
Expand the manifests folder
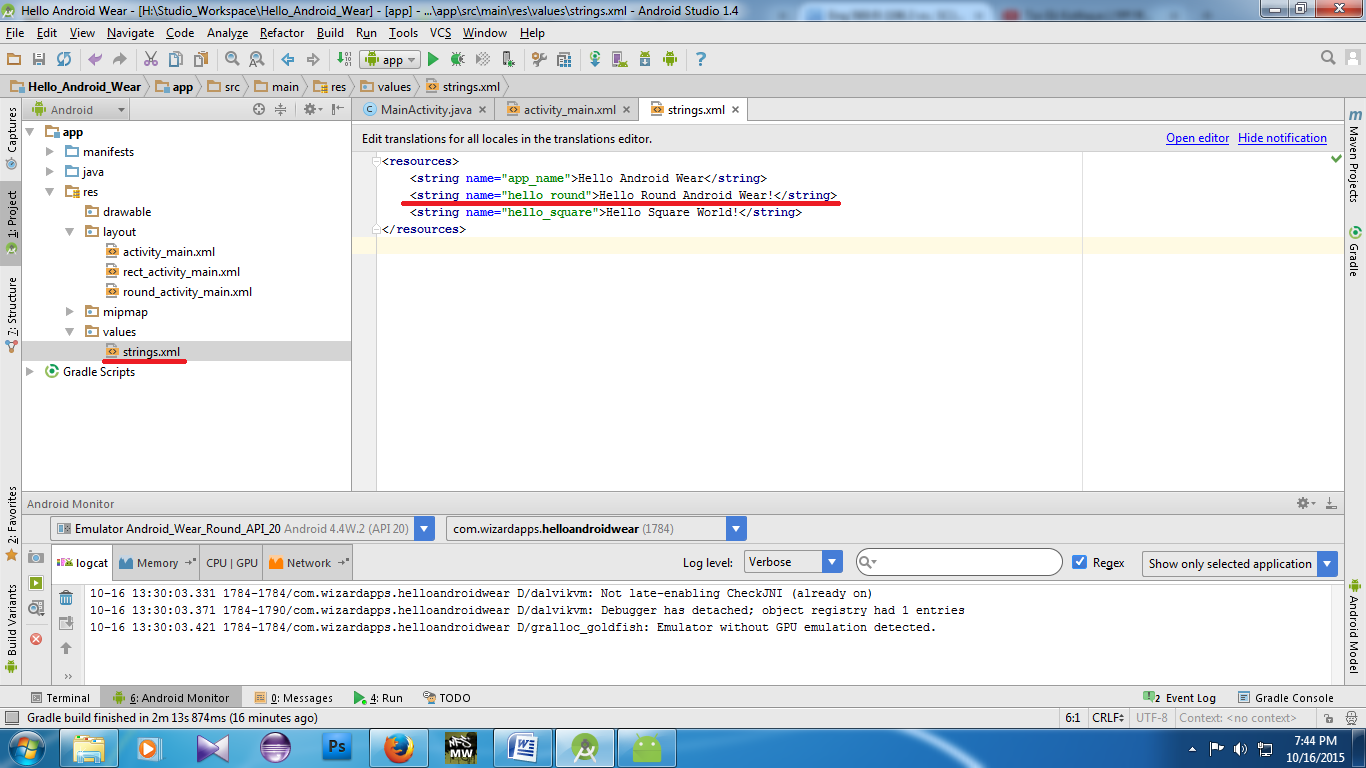pyautogui.click(x=50, y=152)
